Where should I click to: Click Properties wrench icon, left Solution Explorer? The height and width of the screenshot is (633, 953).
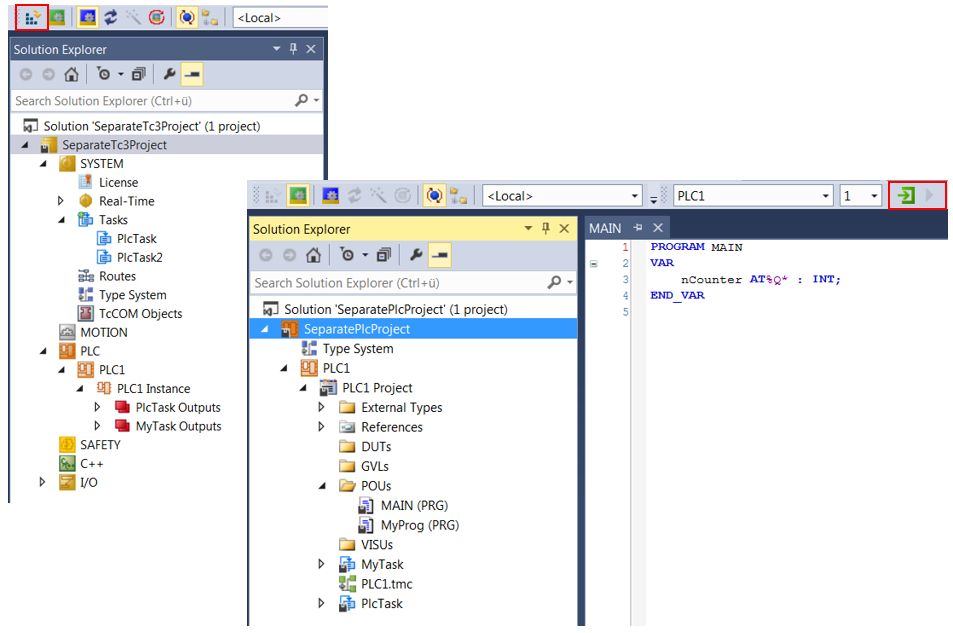(170, 74)
